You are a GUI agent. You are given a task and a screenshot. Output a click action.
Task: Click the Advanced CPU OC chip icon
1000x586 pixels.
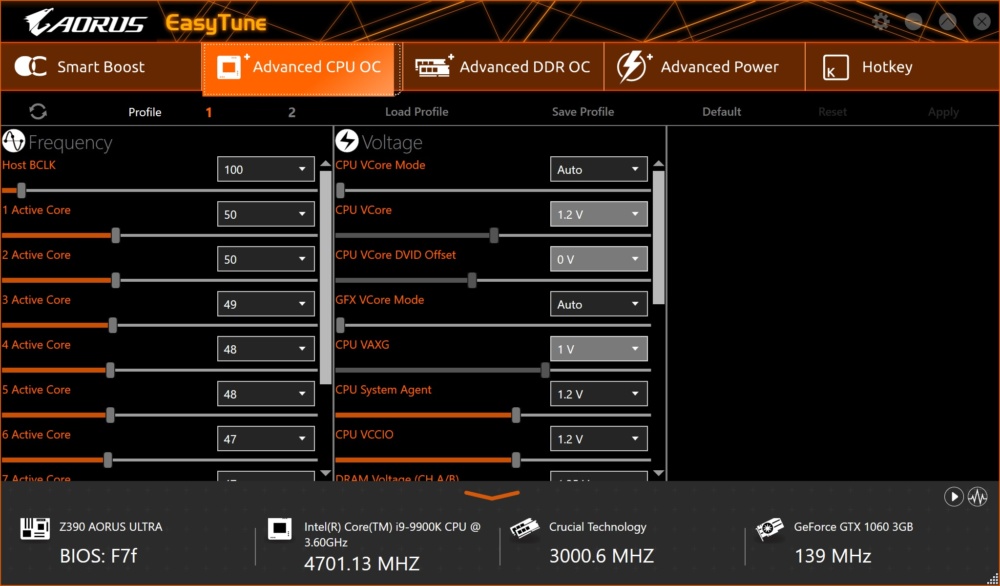(233, 66)
